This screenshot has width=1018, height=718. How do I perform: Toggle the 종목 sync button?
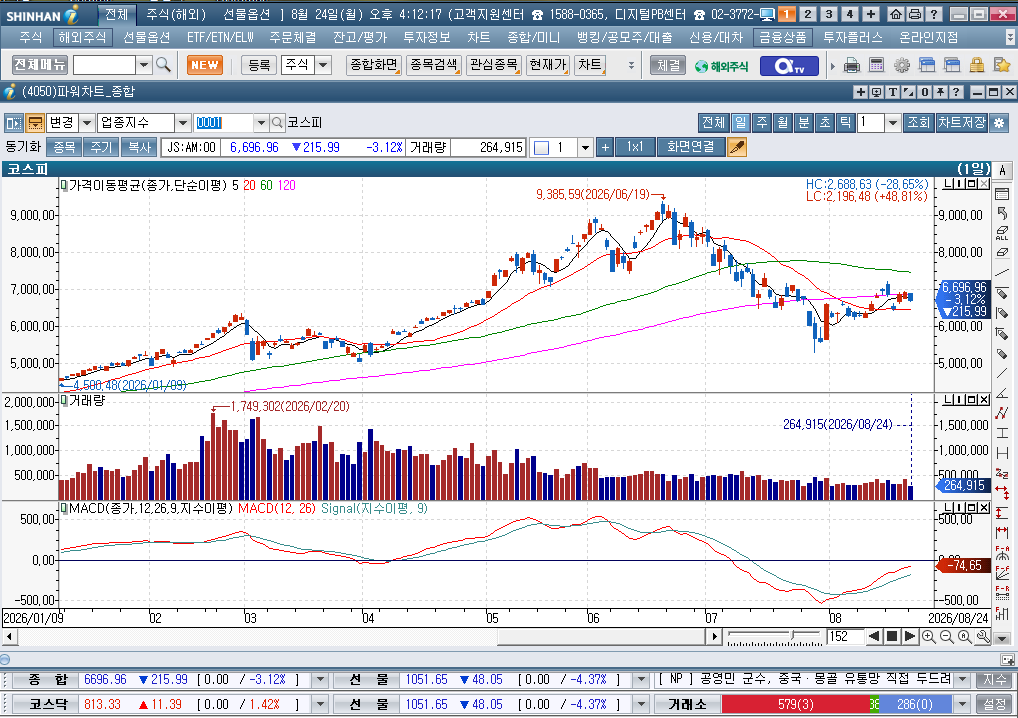click(64, 147)
